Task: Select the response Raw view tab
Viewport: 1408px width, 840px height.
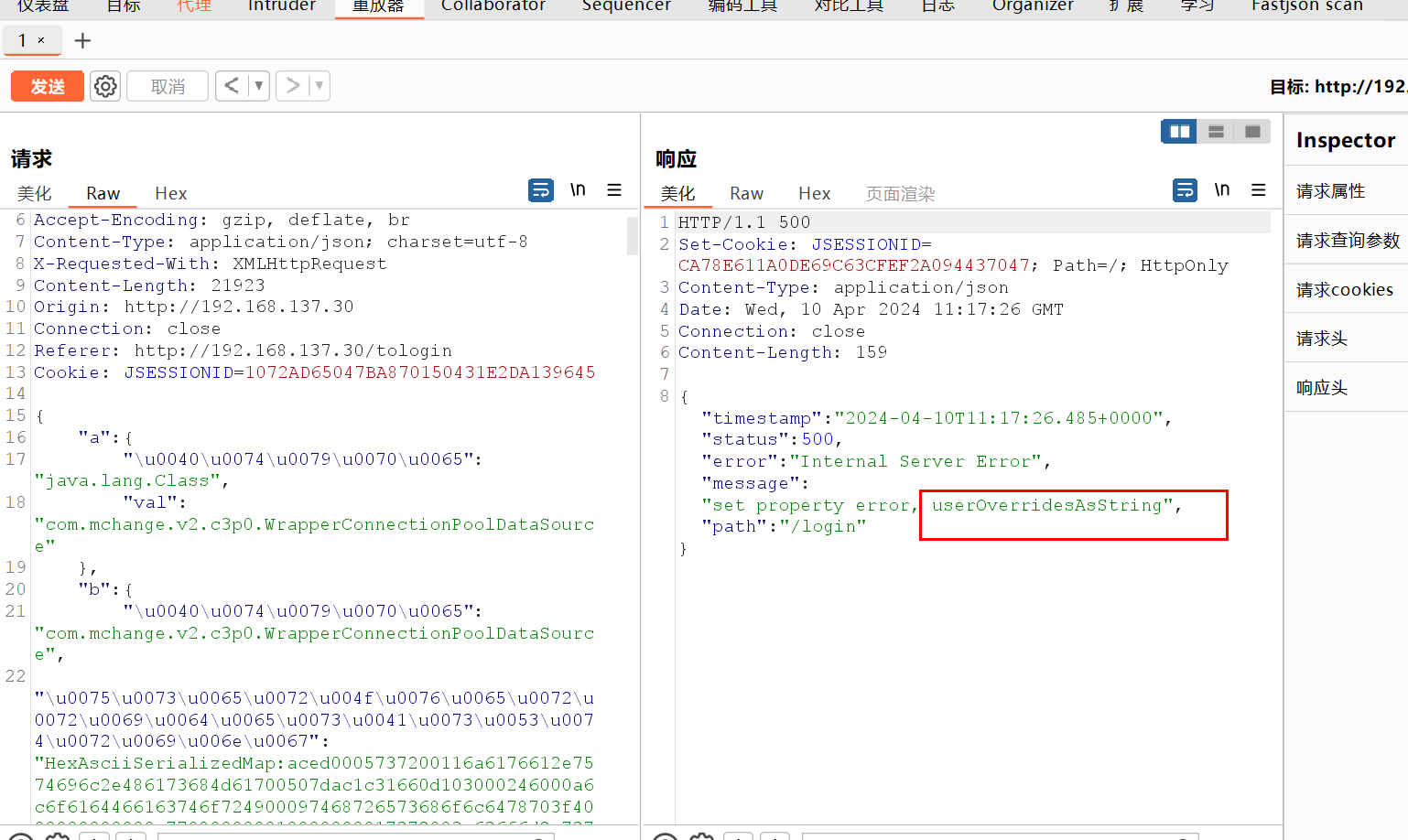Action: click(x=746, y=193)
